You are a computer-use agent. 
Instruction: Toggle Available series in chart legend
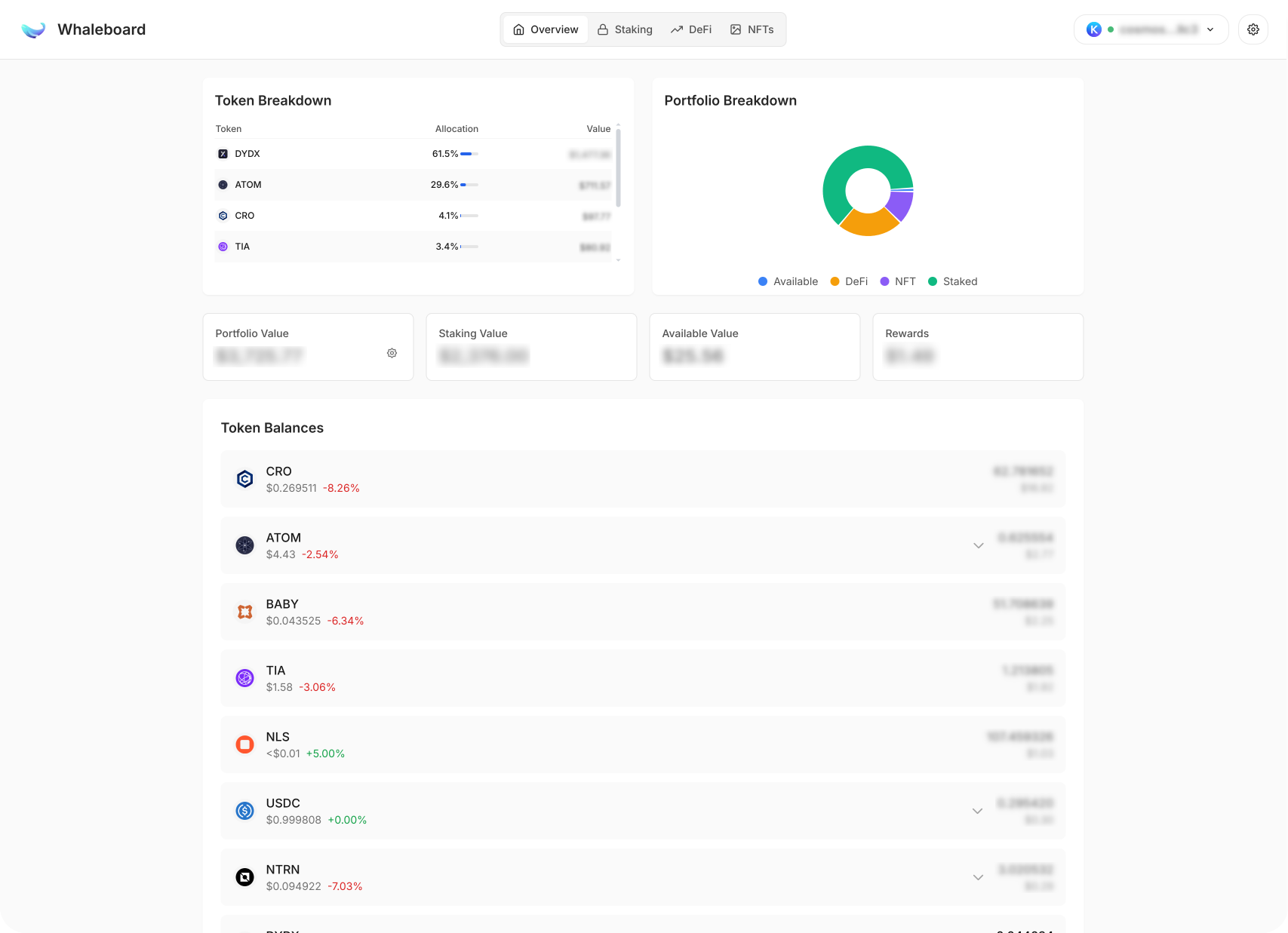click(x=788, y=281)
